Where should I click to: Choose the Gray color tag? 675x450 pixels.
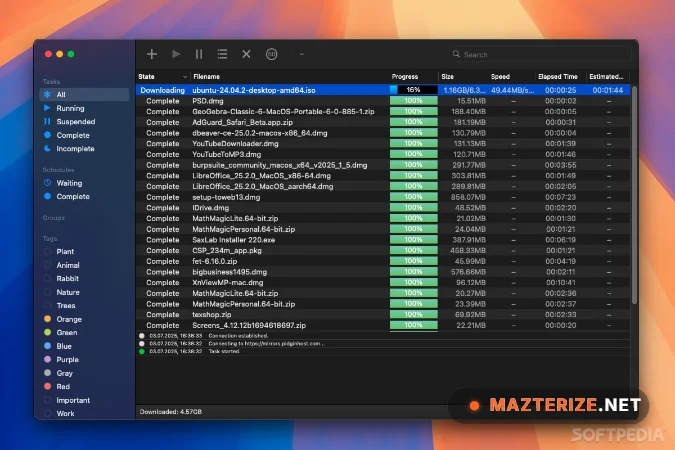point(84,373)
